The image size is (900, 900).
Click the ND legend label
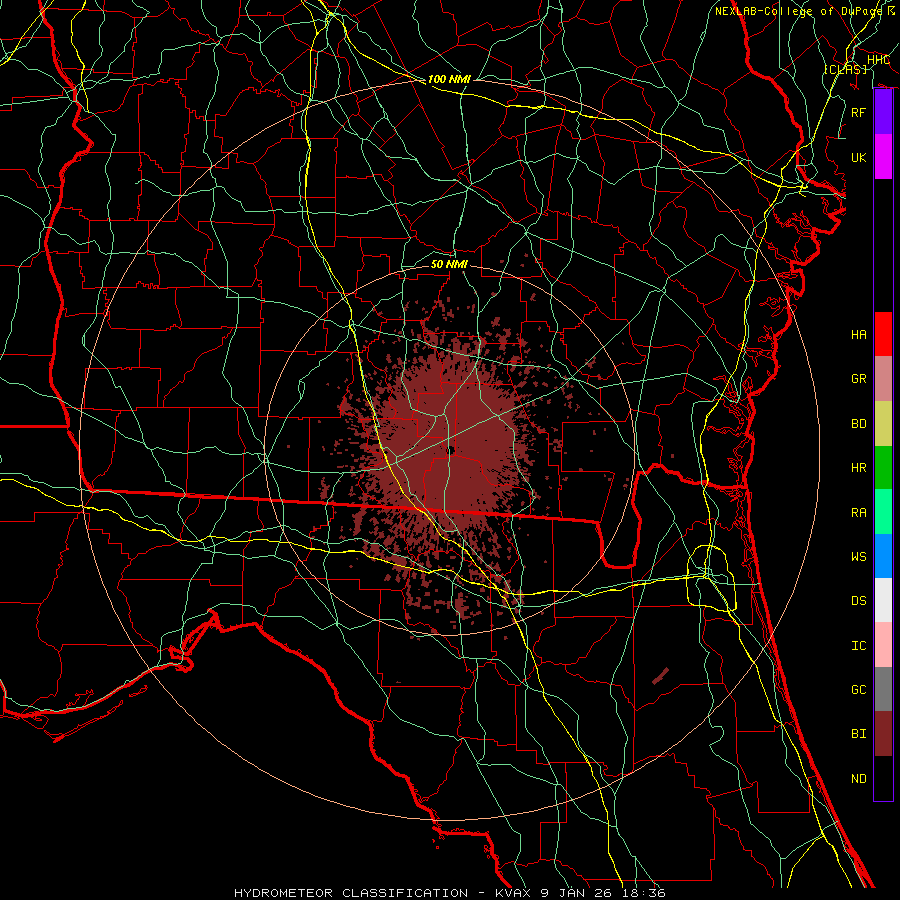[x=859, y=779]
